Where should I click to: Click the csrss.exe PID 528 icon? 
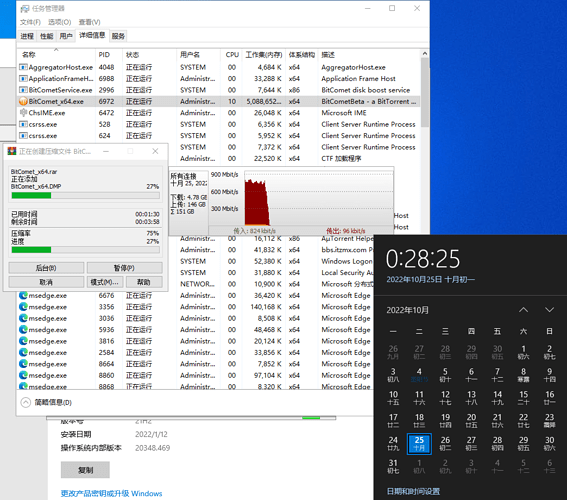[x=24, y=124]
